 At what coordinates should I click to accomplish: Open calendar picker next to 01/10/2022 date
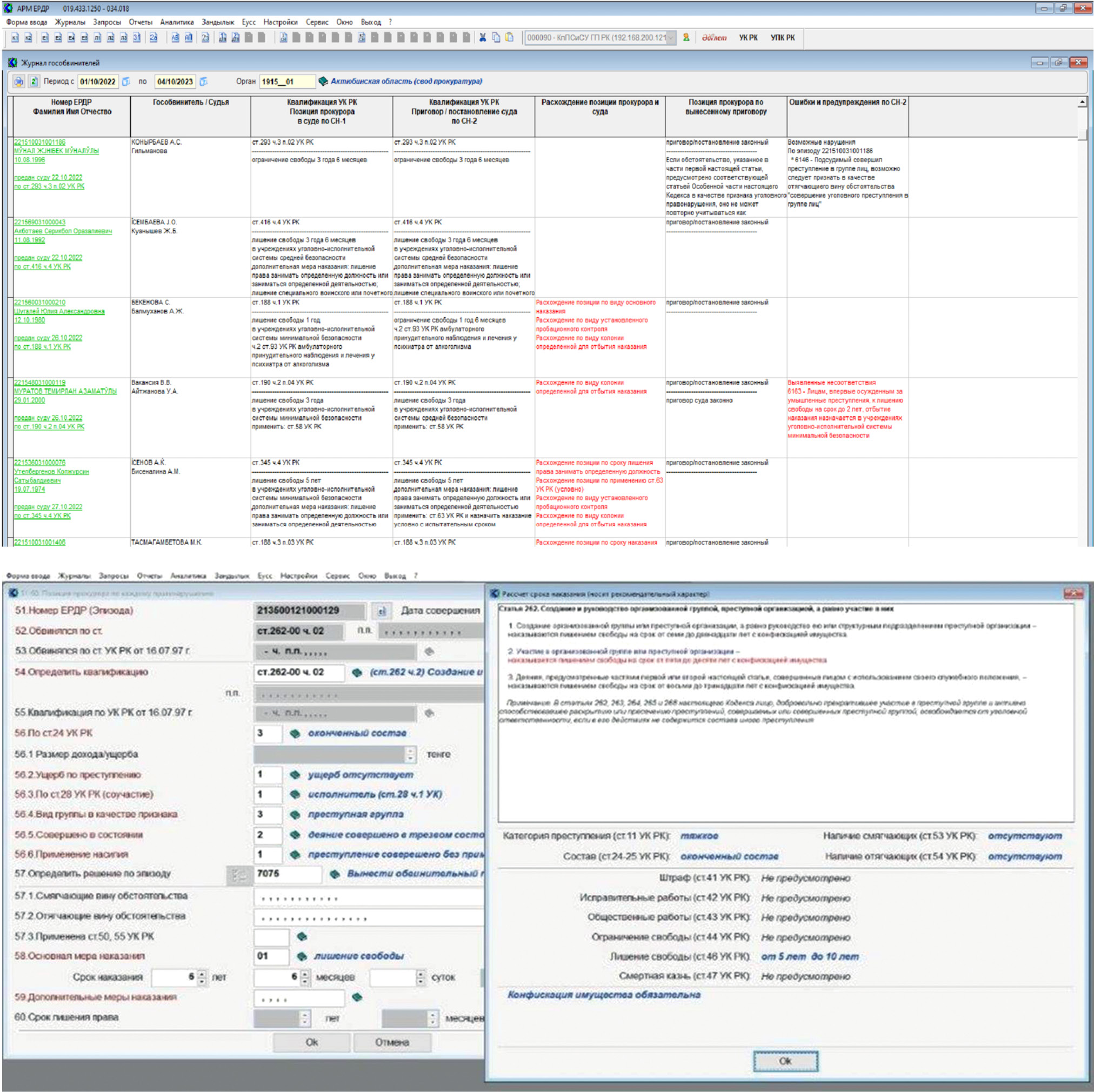126,82
